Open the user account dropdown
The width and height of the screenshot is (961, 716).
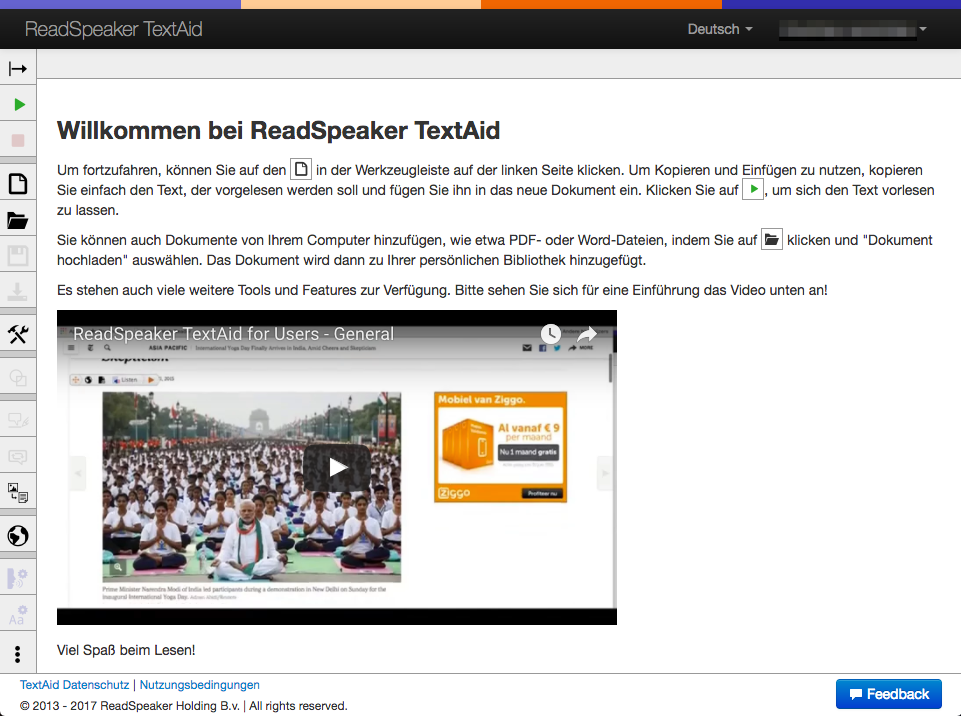pos(853,29)
